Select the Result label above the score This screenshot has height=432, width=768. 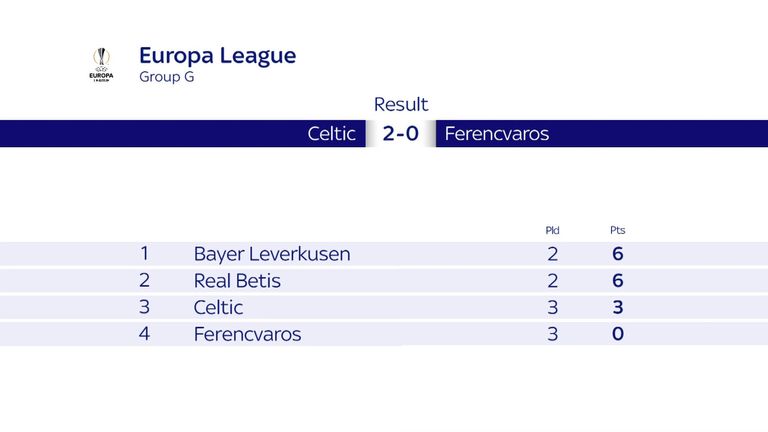point(401,104)
